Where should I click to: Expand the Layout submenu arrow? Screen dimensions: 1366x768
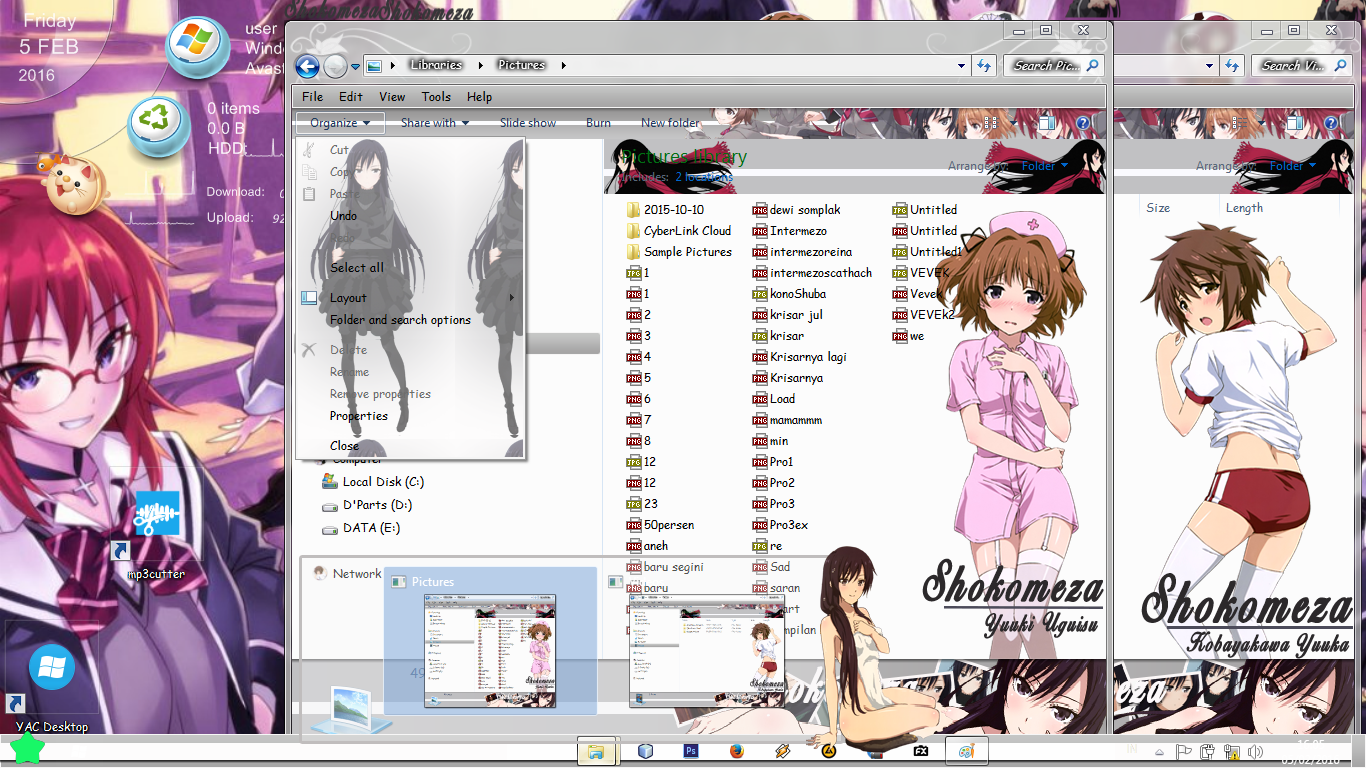click(512, 298)
